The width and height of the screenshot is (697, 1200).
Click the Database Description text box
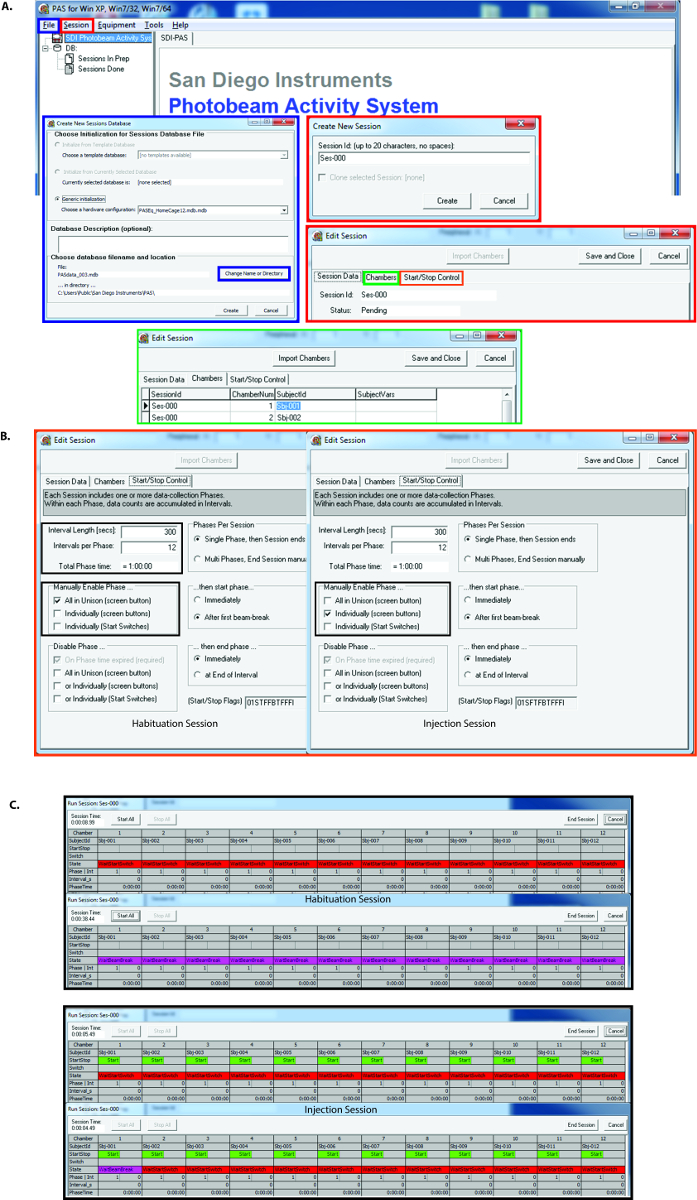coord(172,242)
